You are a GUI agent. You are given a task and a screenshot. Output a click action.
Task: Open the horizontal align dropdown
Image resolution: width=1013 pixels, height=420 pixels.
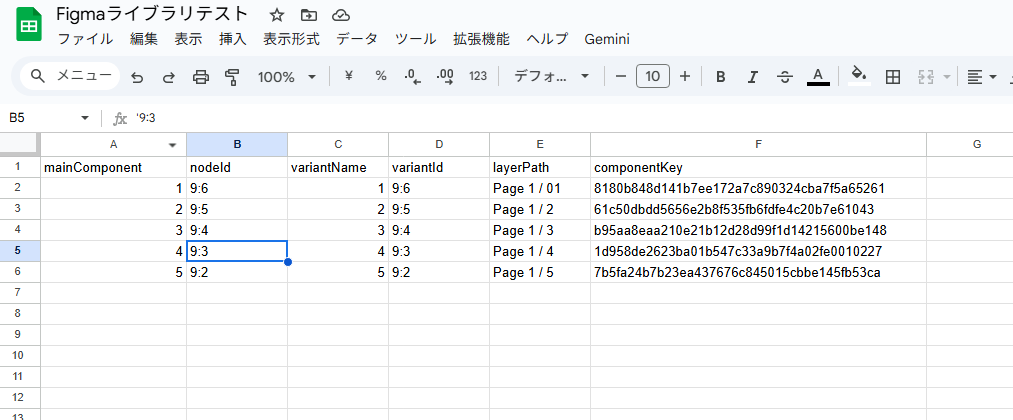[982, 77]
